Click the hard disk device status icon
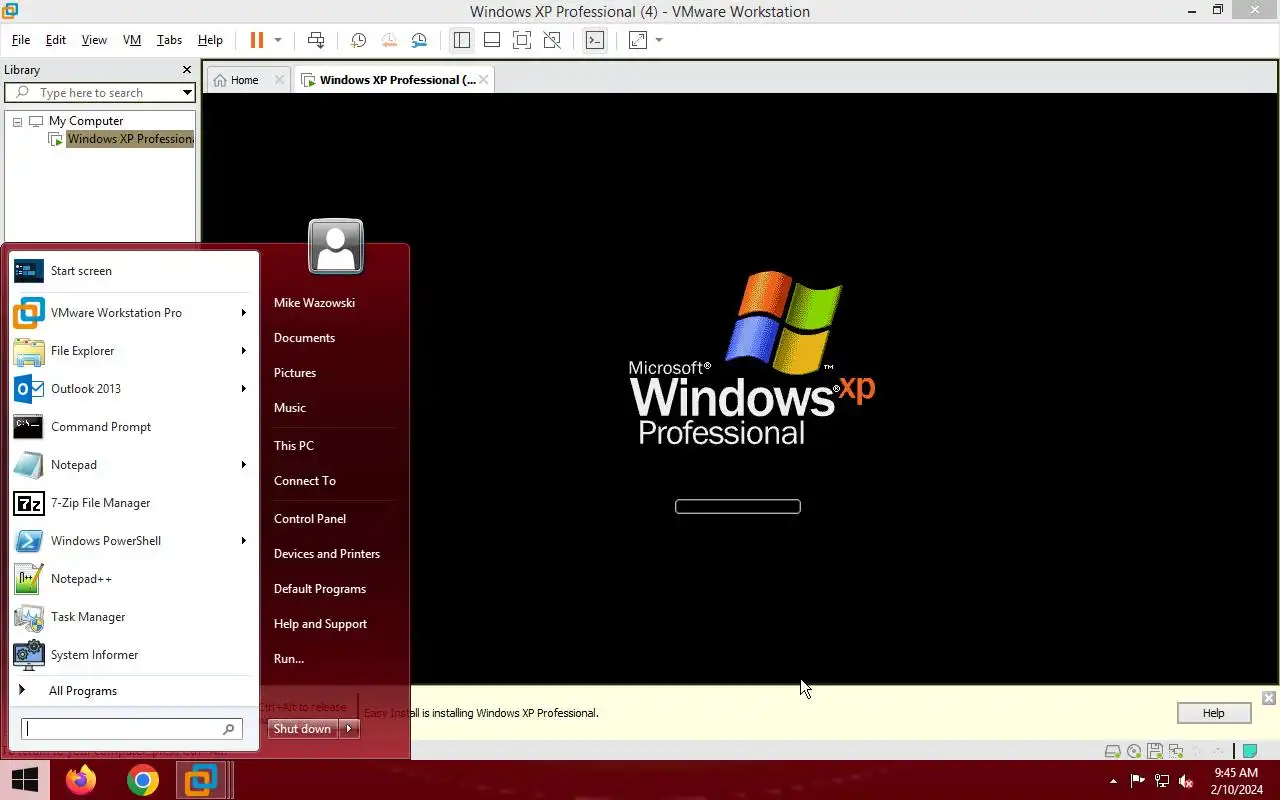 click(x=1112, y=751)
